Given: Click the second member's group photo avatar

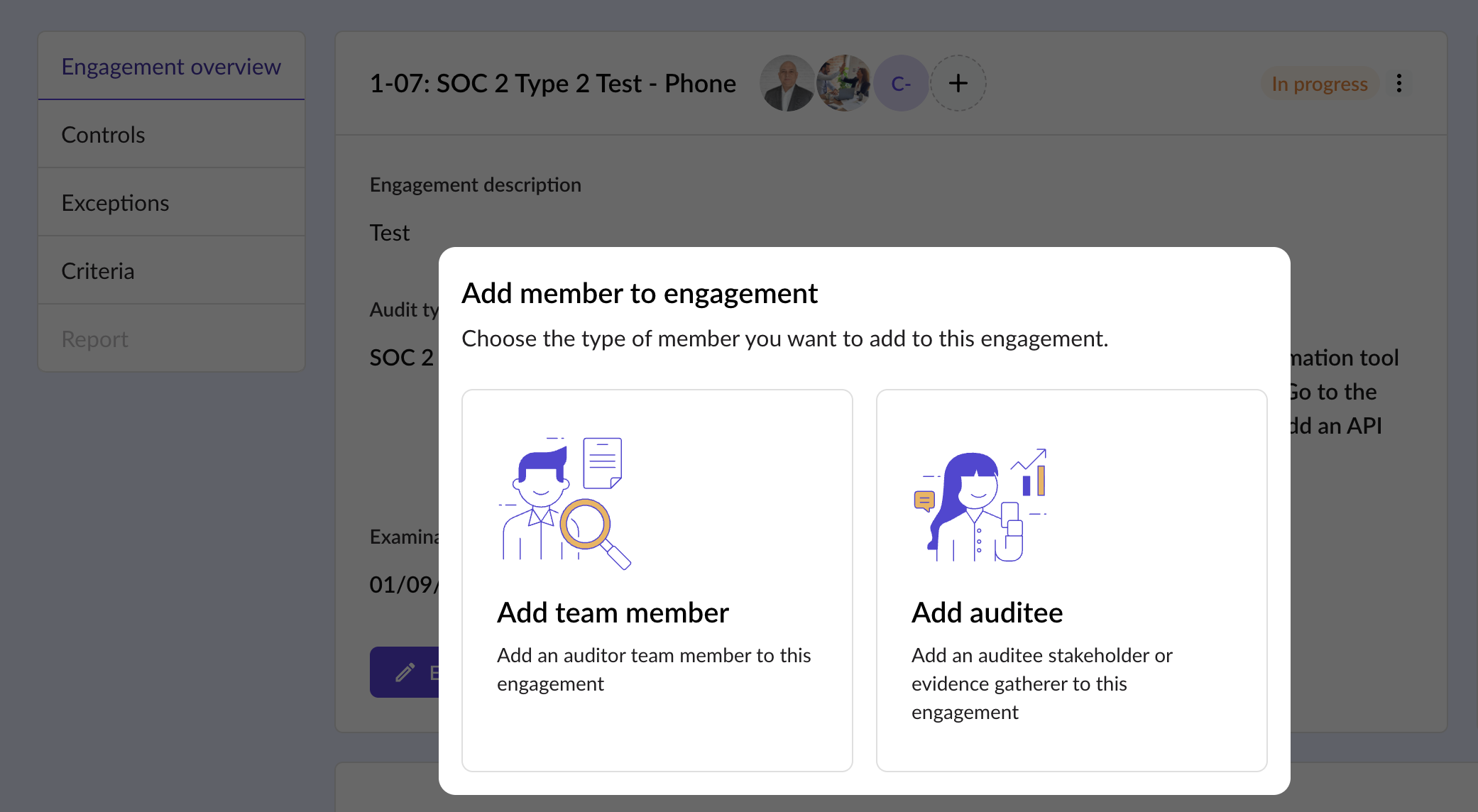Looking at the screenshot, I should coord(843,84).
